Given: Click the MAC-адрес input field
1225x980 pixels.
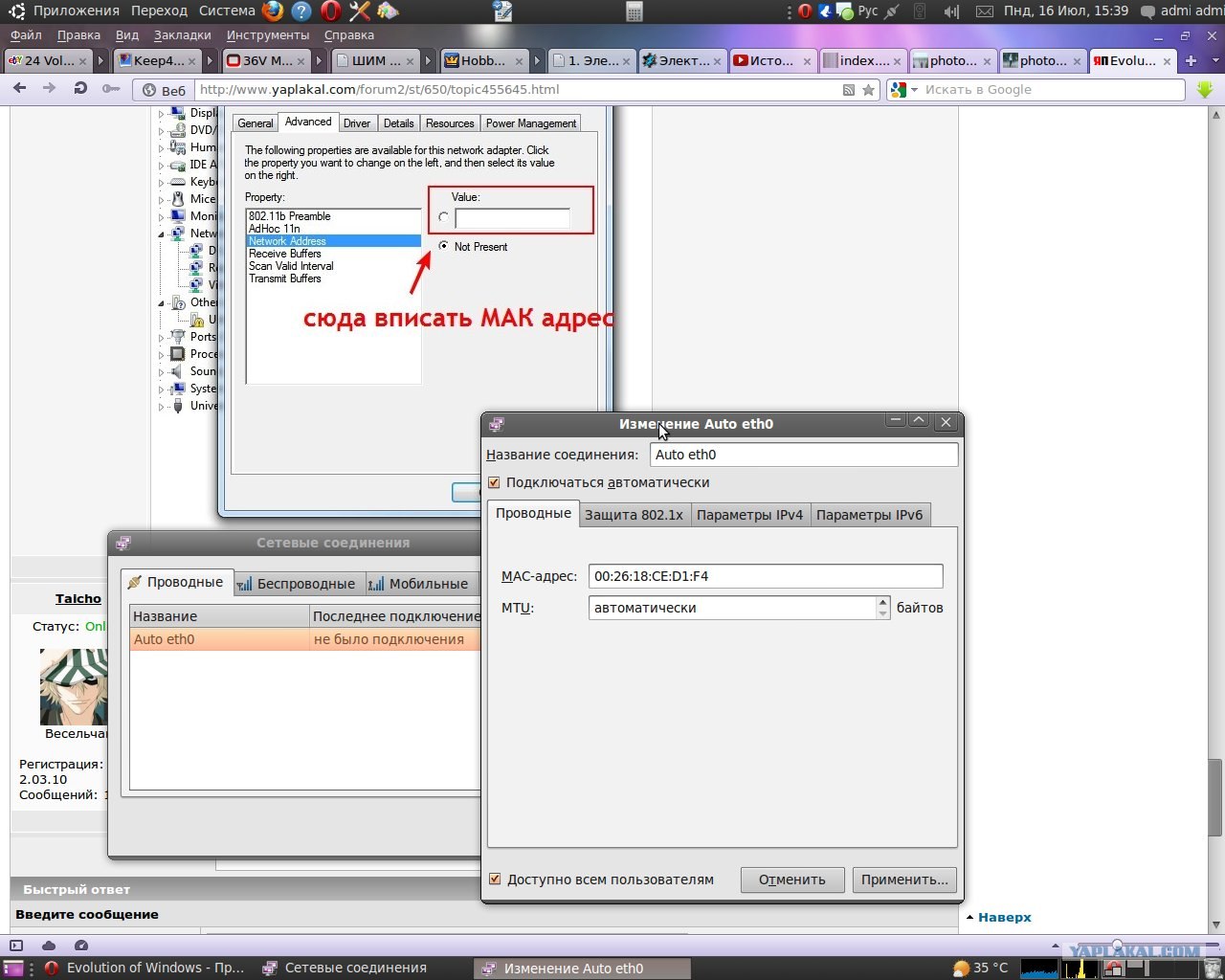Looking at the screenshot, I should click(x=766, y=576).
